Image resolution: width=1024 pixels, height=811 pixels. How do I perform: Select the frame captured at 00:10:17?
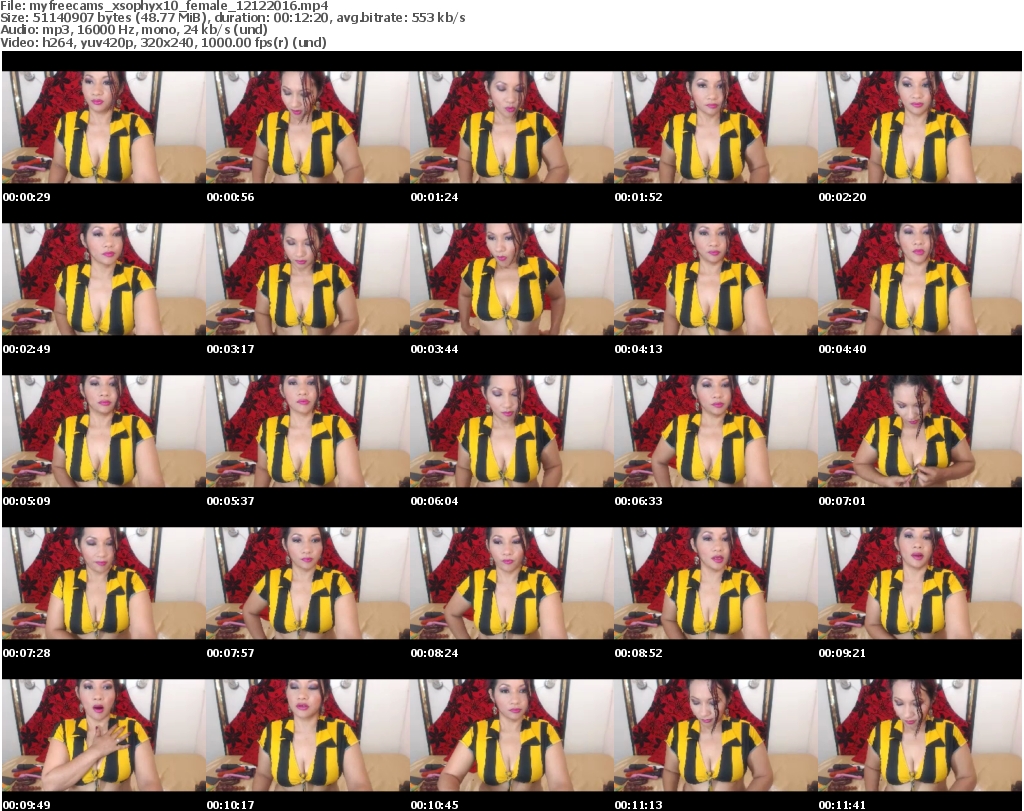coord(308,735)
